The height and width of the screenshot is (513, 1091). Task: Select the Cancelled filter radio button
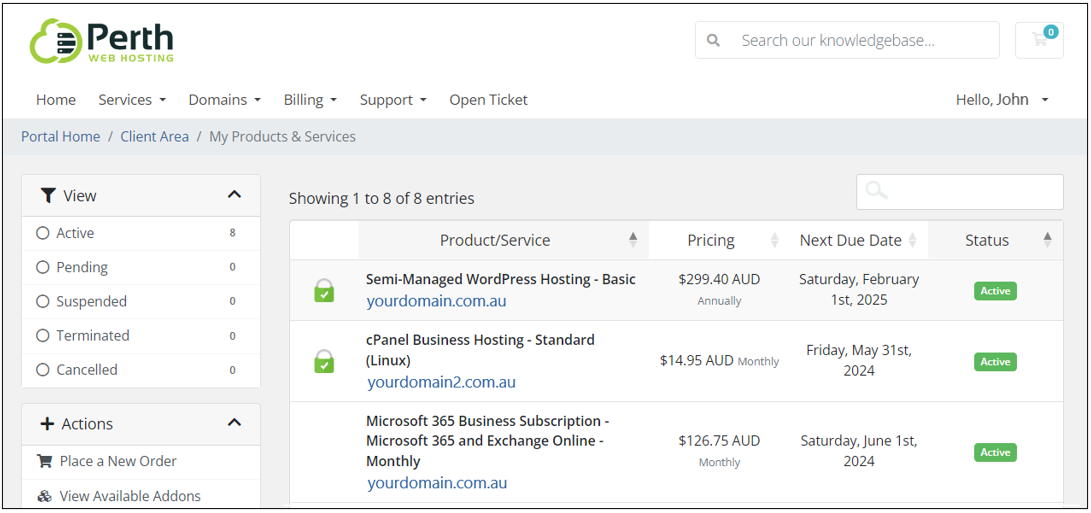(42, 370)
